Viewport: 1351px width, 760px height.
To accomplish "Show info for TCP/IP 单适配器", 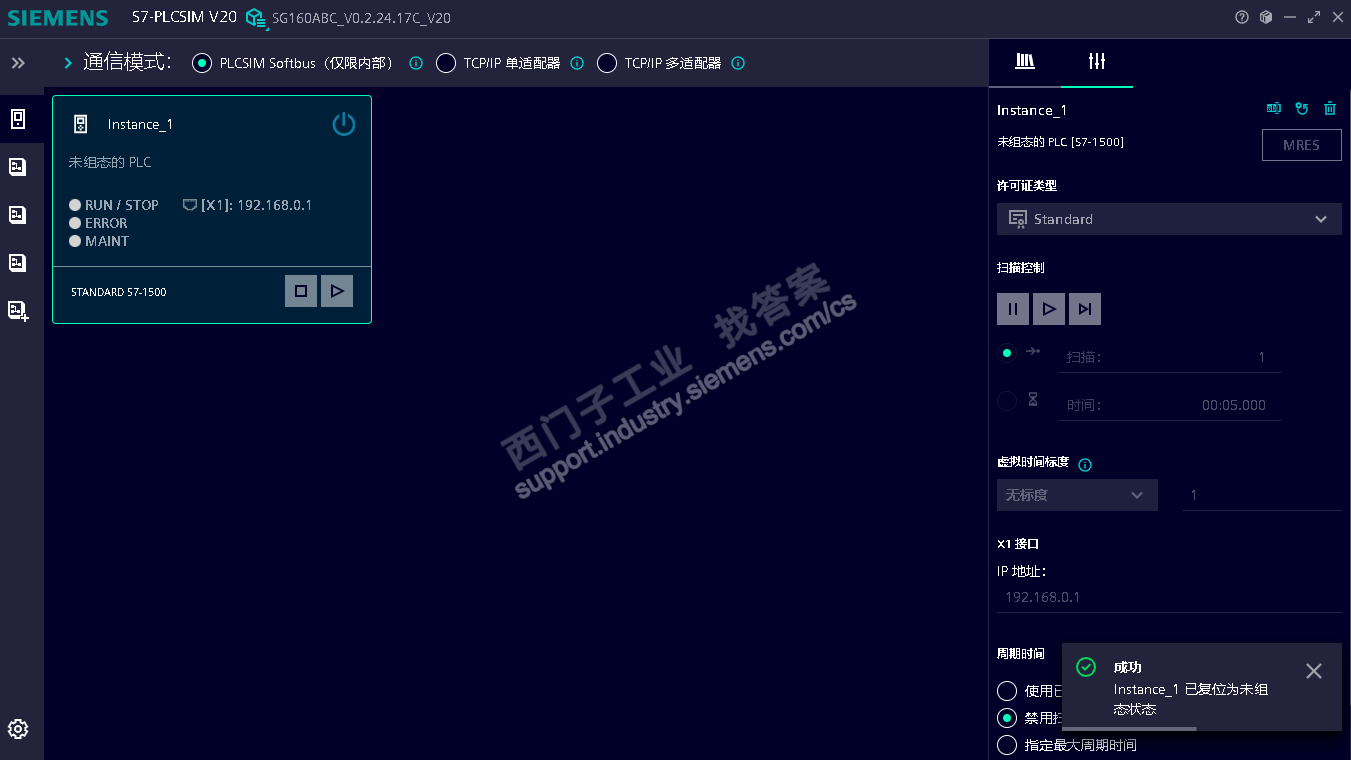I will (x=577, y=63).
